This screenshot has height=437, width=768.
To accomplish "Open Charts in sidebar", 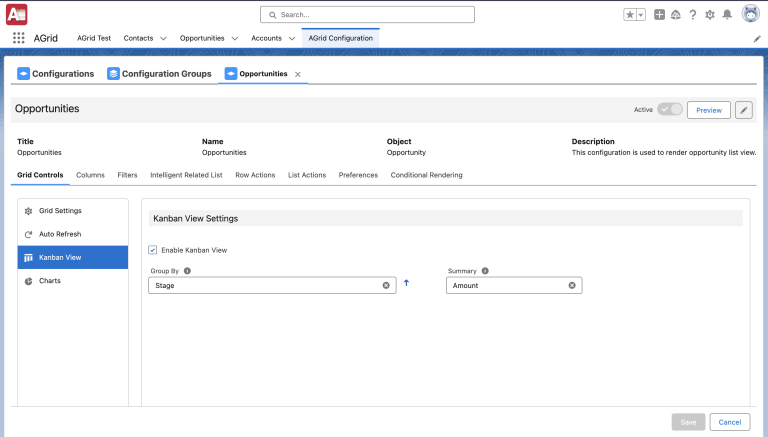I will 73,281.
